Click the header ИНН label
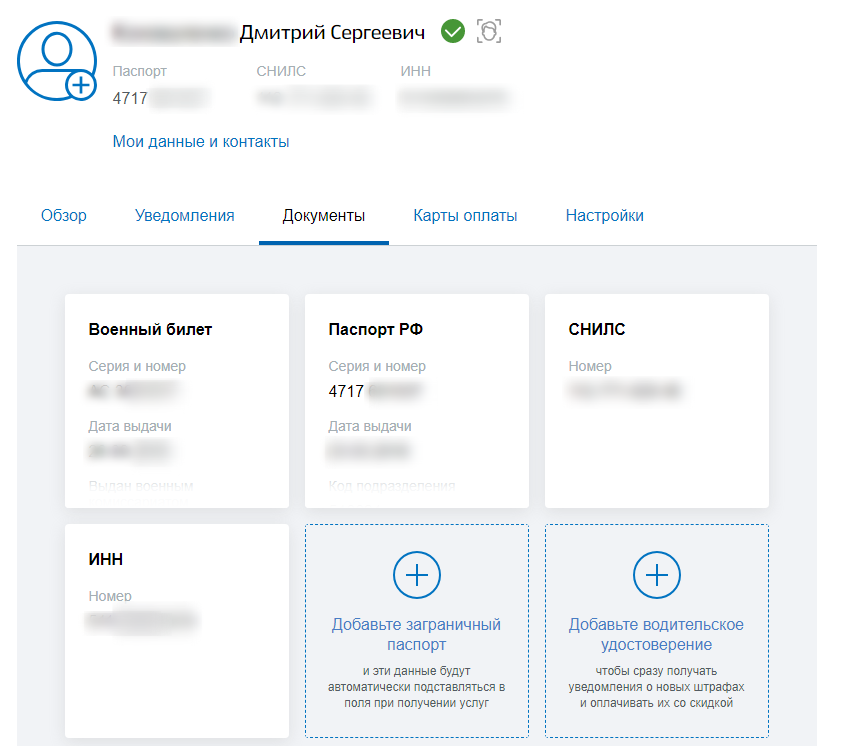The image size is (843, 746). (416, 71)
